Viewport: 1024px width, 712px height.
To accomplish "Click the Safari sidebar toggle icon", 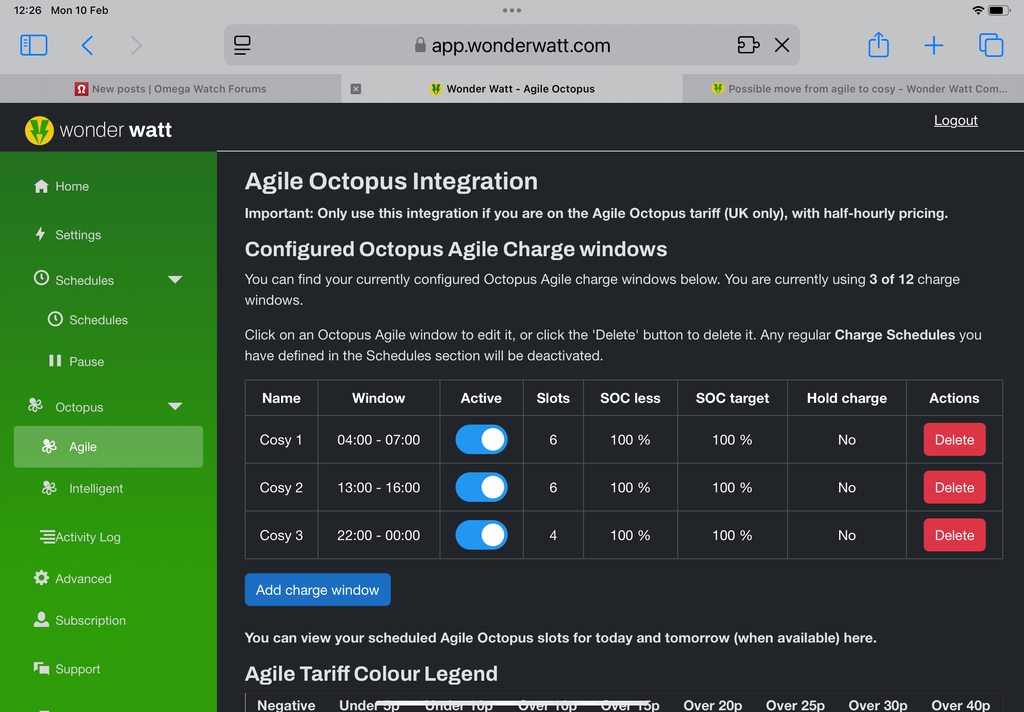I will (34, 45).
